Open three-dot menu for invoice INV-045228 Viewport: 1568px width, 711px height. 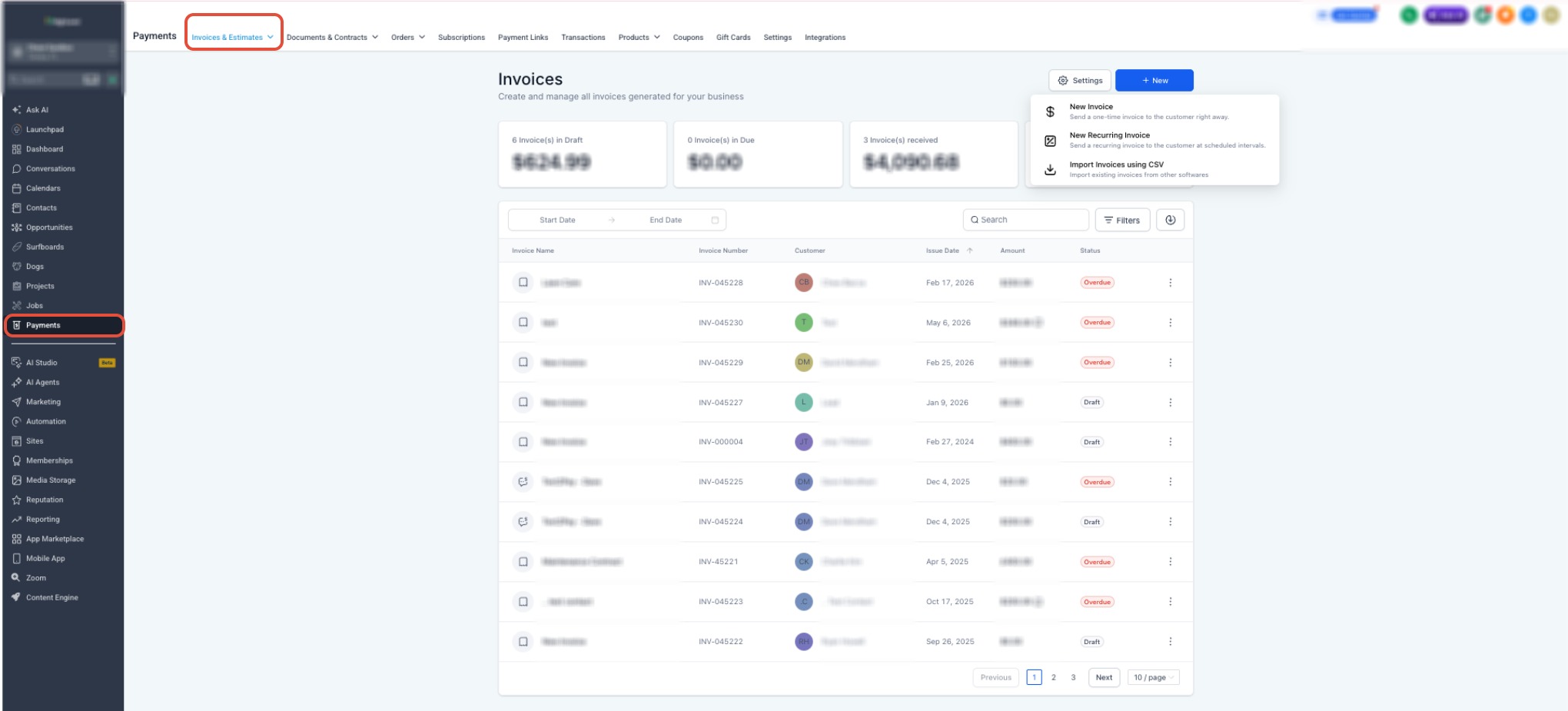tap(1170, 283)
